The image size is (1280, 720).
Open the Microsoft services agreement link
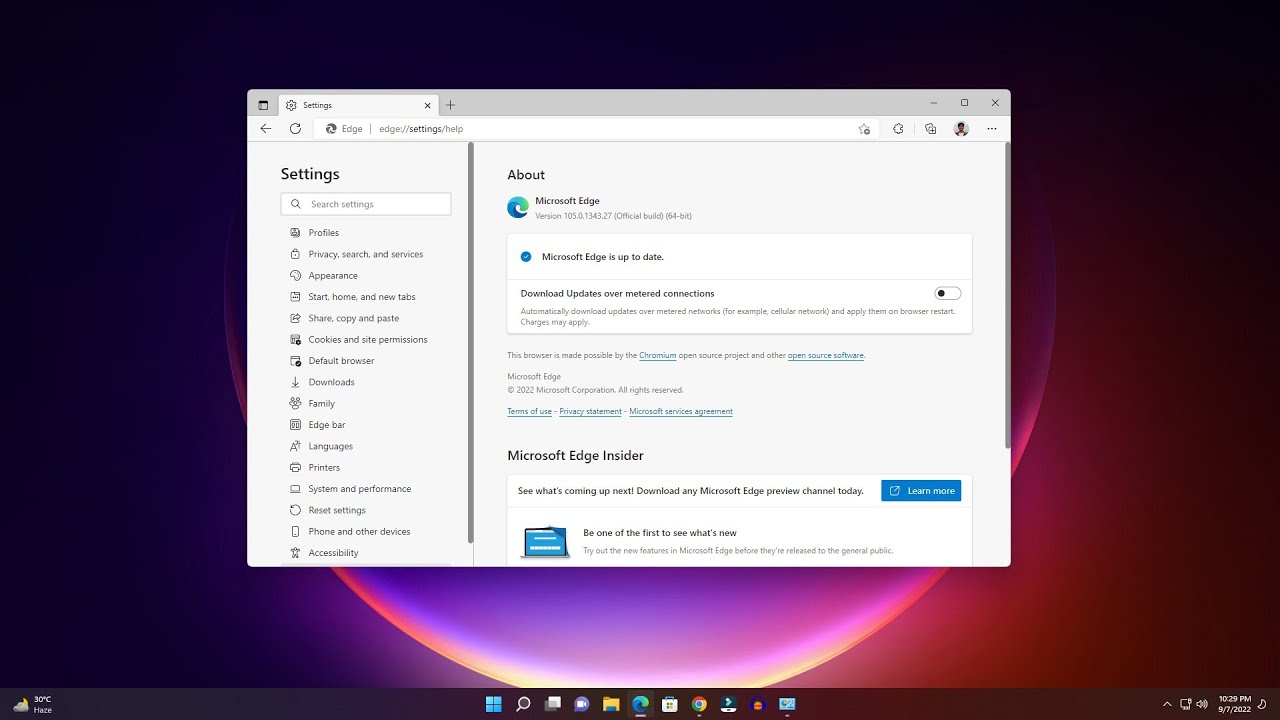(x=681, y=411)
